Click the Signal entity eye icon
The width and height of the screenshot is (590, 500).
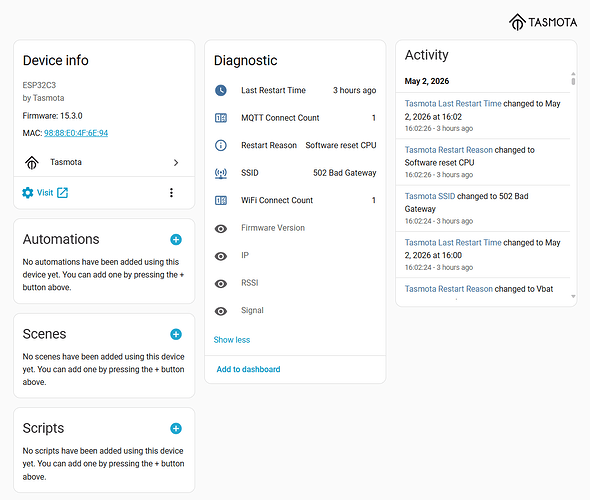coord(221,311)
